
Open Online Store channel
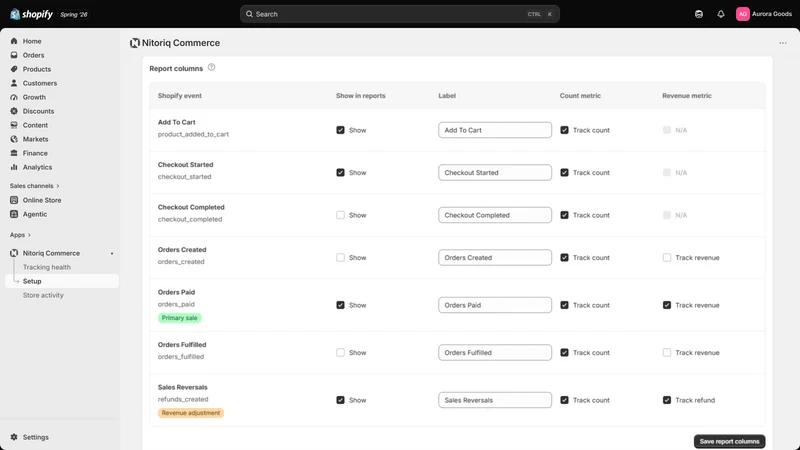(42, 200)
